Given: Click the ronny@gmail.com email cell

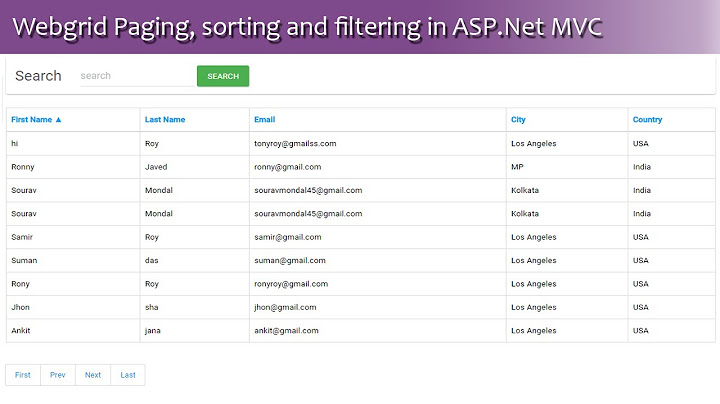Looking at the screenshot, I should point(287,167).
